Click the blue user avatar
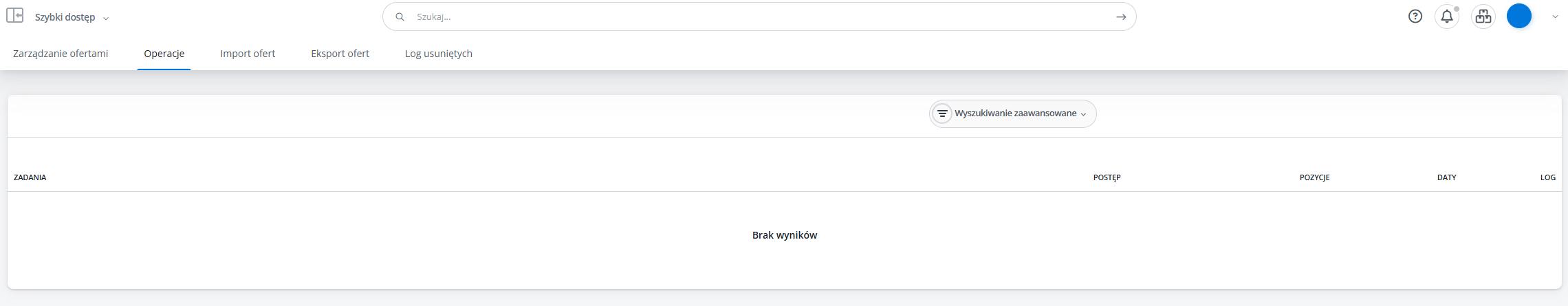The width and height of the screenshot is (1568, 306). pos(1518,17)
